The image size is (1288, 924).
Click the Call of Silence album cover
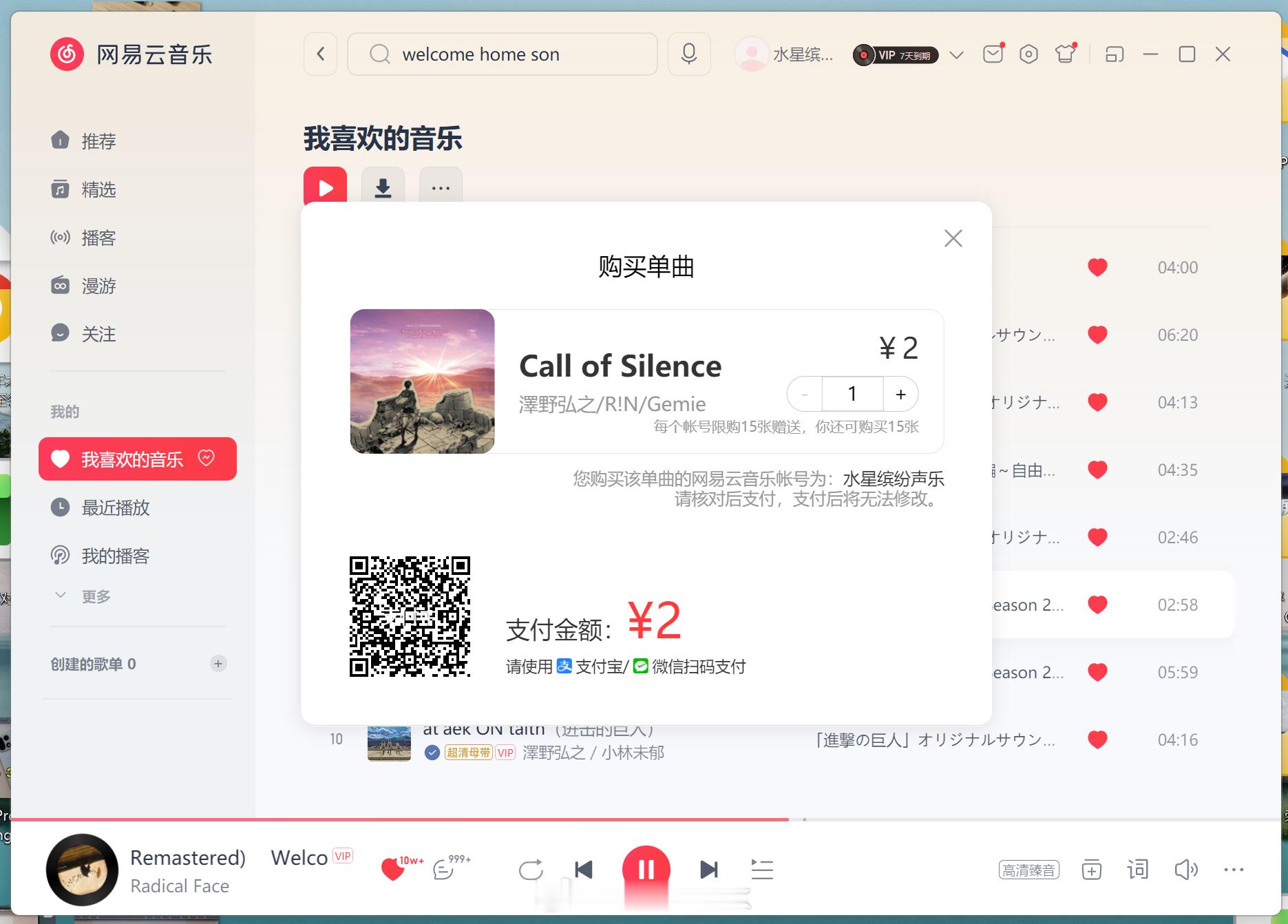click(422, 381)
